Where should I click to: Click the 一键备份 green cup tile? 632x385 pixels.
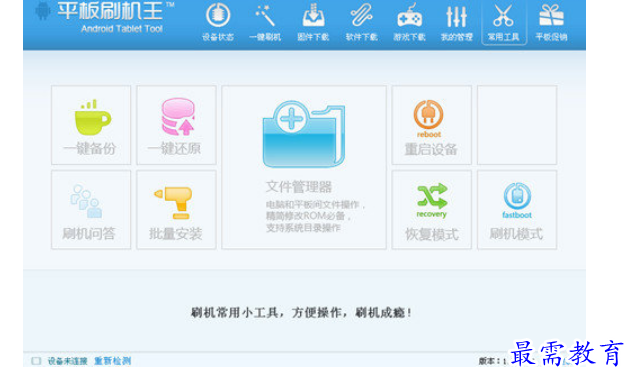(x=91, y=125)
